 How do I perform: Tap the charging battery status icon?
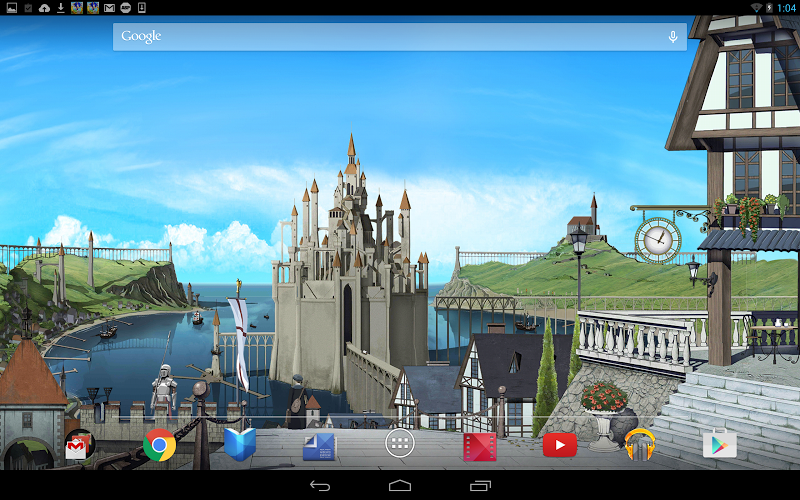pyautogui.click(x=769, y=8)
